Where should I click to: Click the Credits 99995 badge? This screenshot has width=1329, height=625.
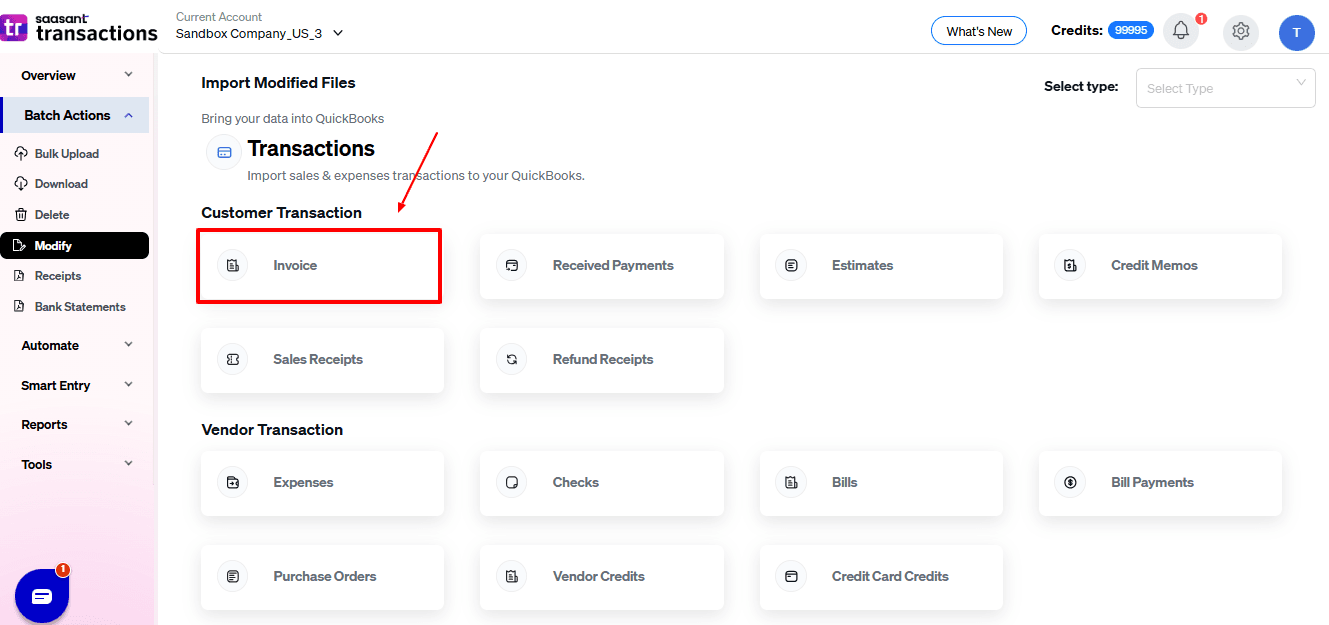[x=1130, y=31]
